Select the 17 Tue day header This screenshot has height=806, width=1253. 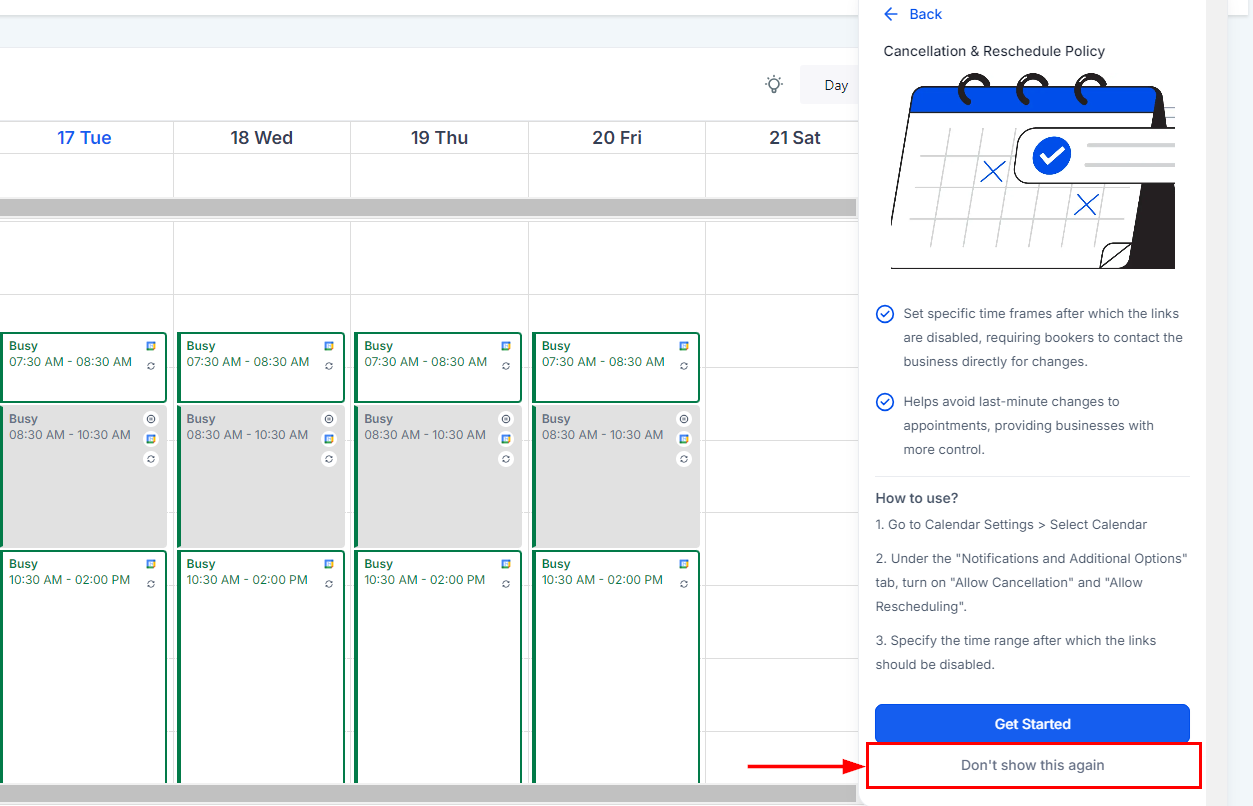click(84, 138)
